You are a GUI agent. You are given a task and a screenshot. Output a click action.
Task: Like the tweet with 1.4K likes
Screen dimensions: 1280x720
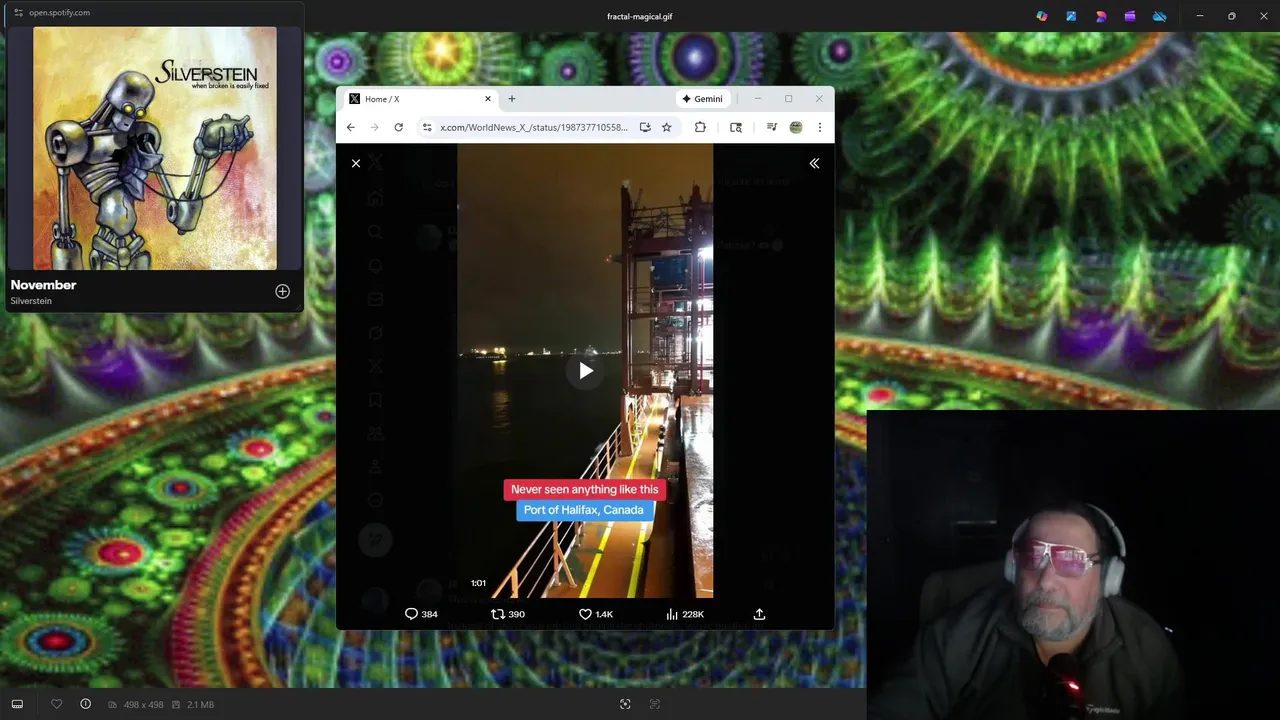pyautogui.click(x=595, y=614)
